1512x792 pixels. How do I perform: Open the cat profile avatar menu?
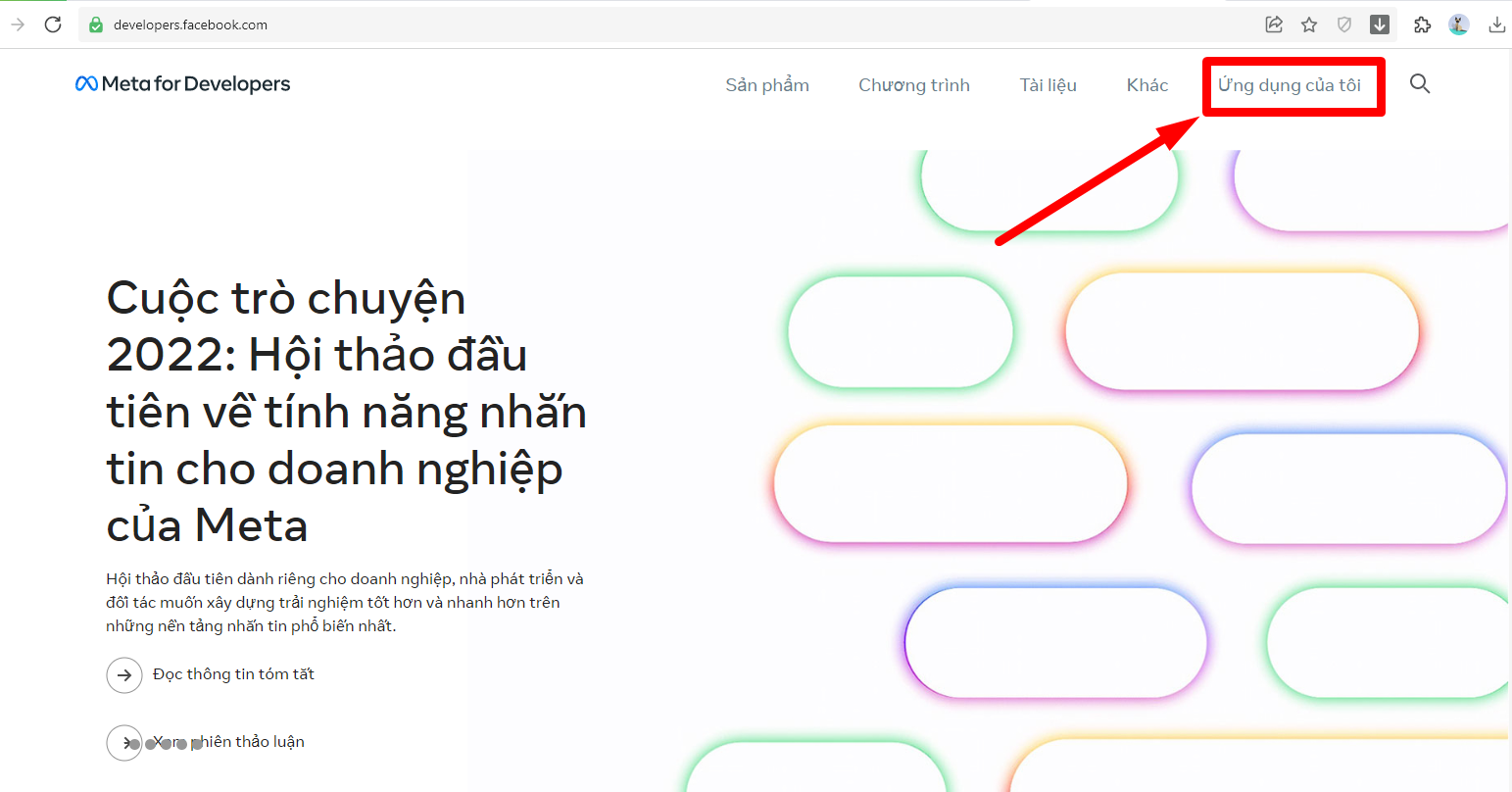tap(1459, 25)
